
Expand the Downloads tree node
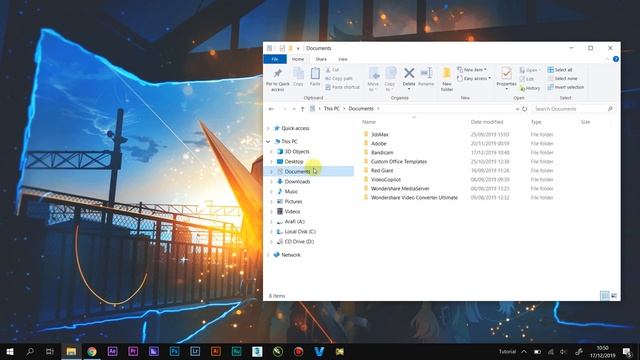271,182
